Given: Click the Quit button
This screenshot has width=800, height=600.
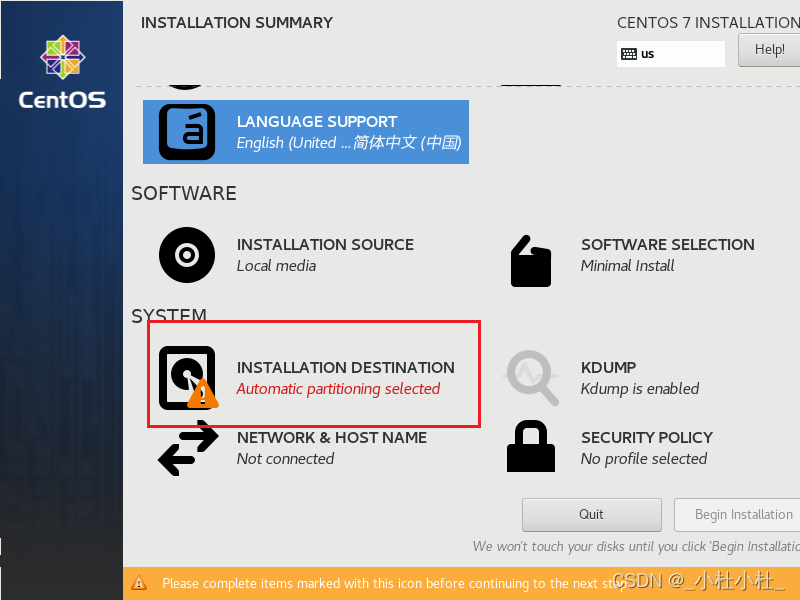Looking at the screenshot, I should point(592,515).
